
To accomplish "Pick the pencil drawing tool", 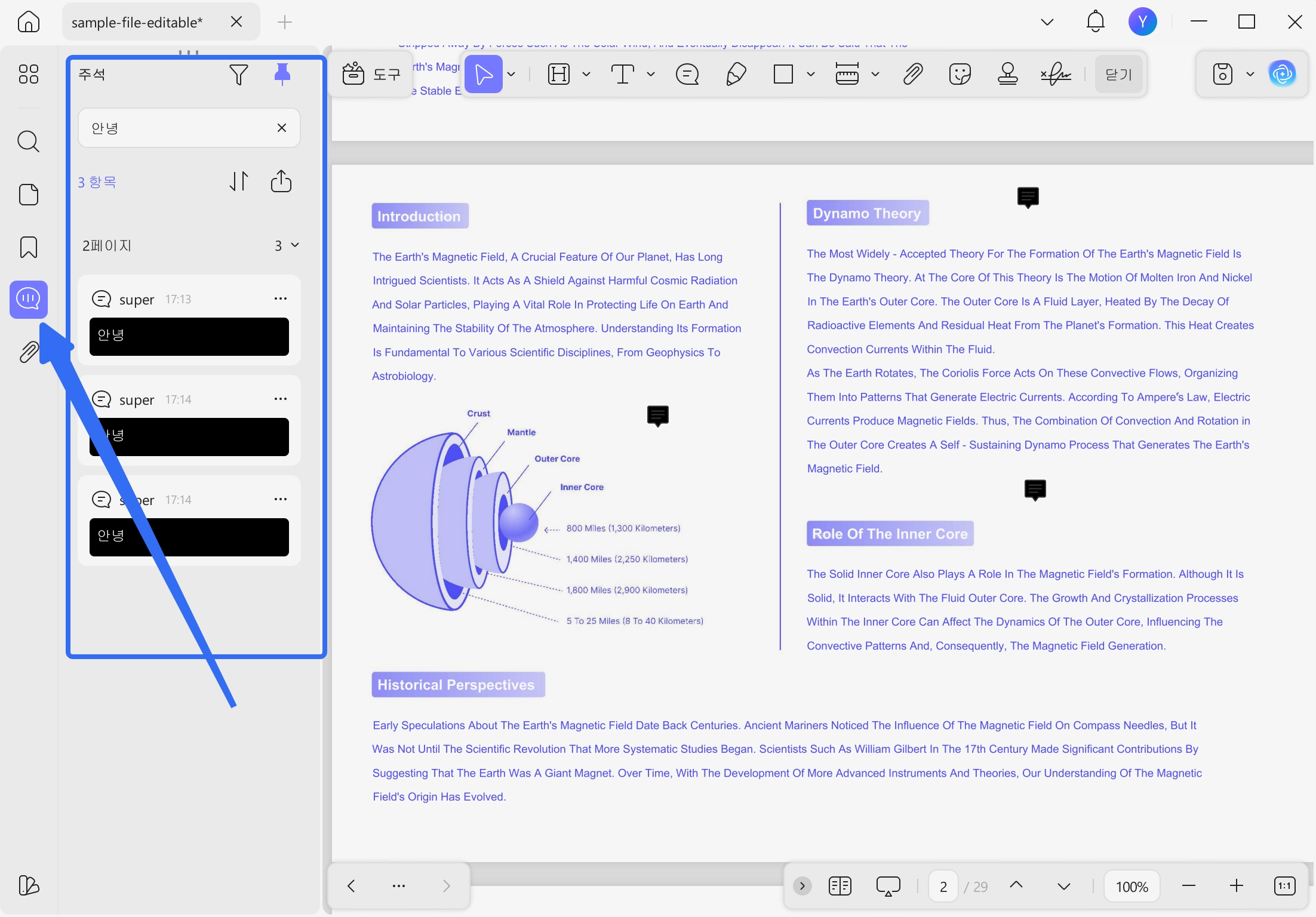I will [736, 74].
